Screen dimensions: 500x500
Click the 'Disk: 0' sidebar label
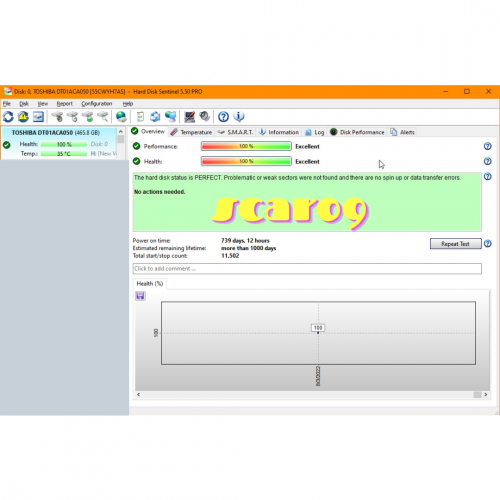[x=99, y=144]
